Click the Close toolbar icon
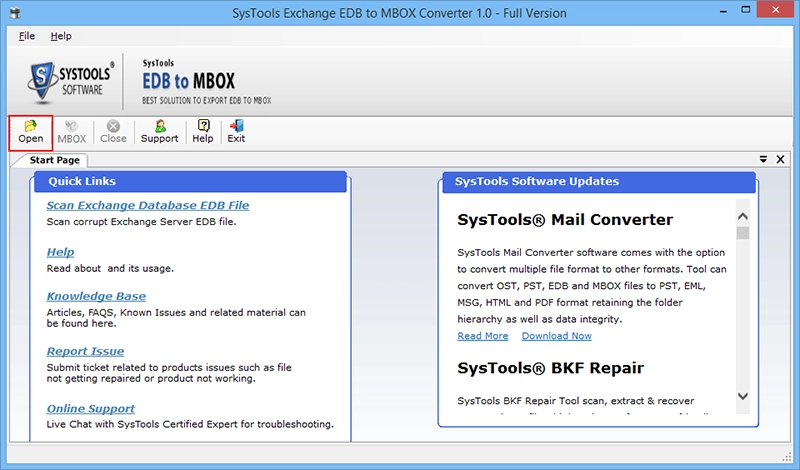The image size is (800, 470). (113, 132)
